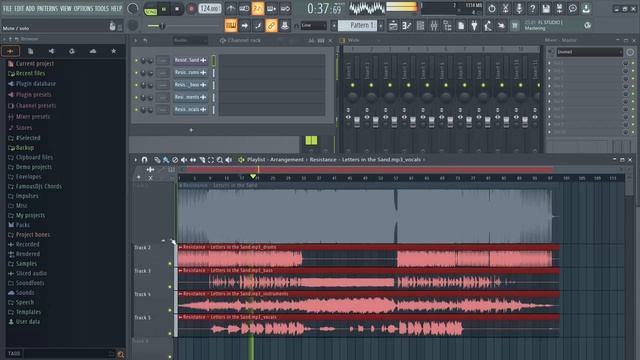Expand the My projects folder
This screenshot has height=360, width=640.
tap(30, 215)
